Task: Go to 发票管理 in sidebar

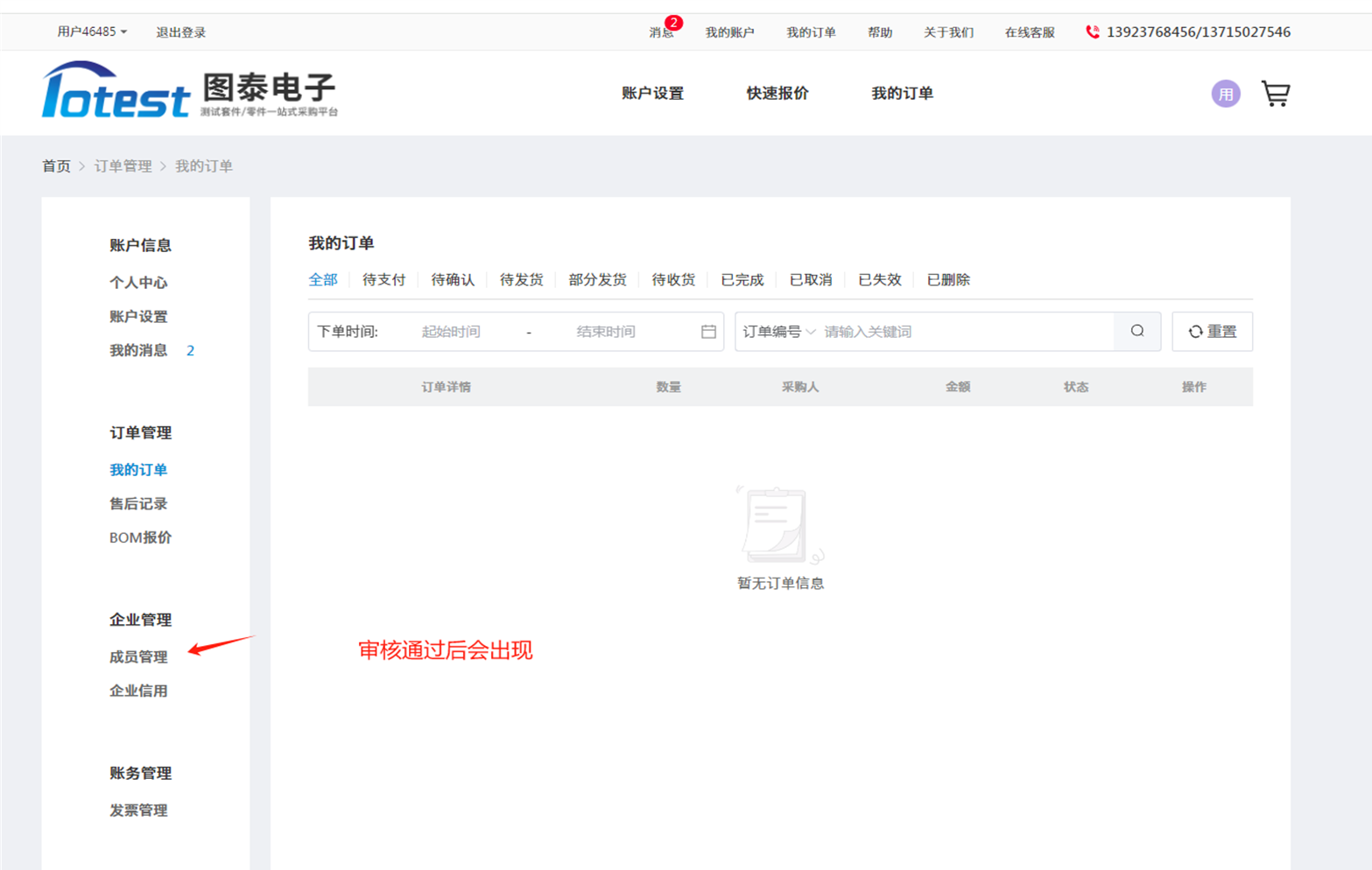Action: (x=138, y=810)
